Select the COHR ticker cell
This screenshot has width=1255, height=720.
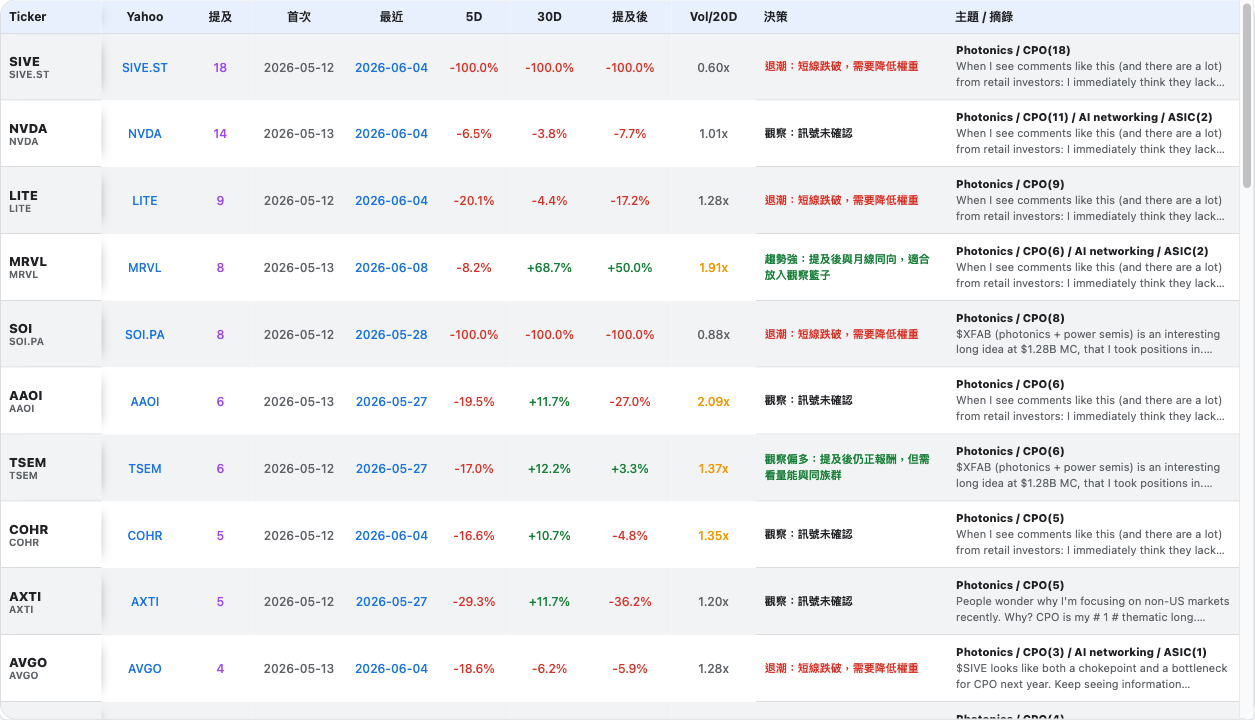coord(51,536)
